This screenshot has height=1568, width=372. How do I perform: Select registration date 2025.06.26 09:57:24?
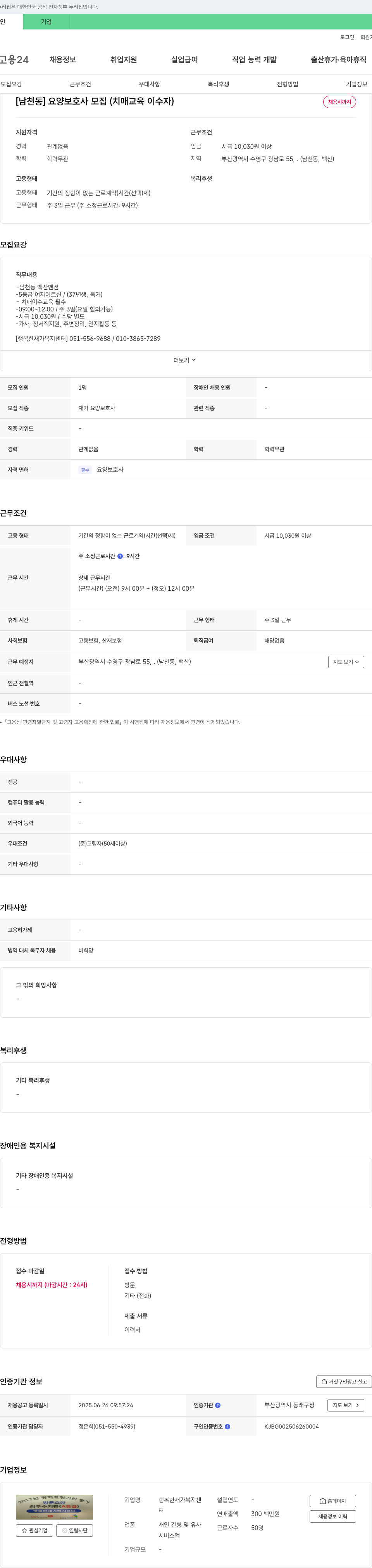pos(106,1405)
